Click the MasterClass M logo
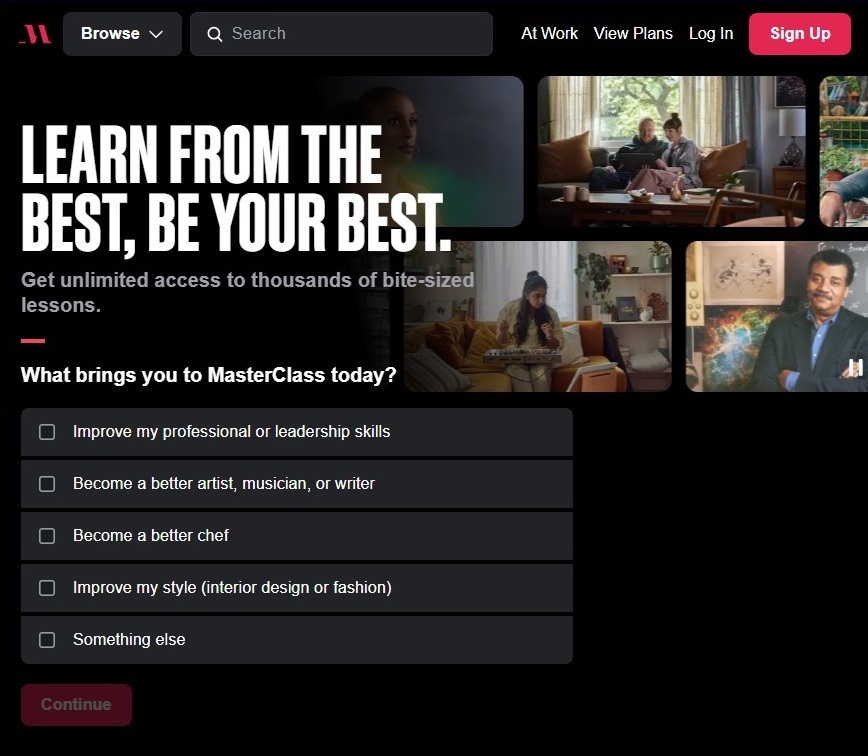 (x=35, y=34)
